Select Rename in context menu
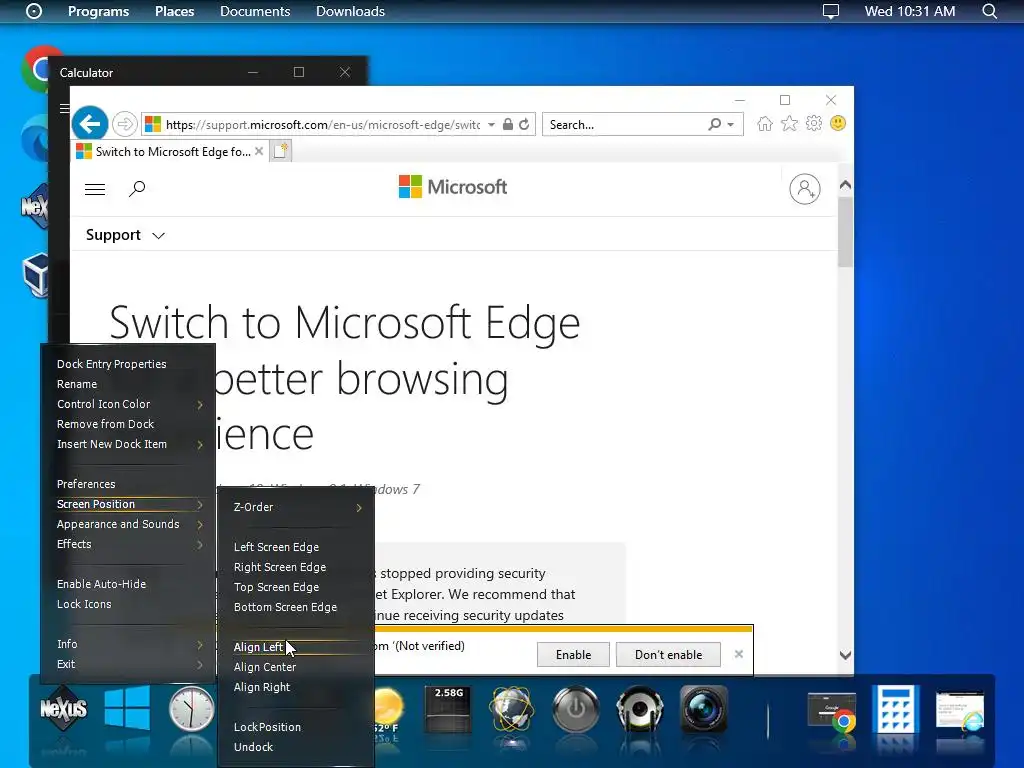Viewport: 1024px width, 768px height. coord(77,384)
